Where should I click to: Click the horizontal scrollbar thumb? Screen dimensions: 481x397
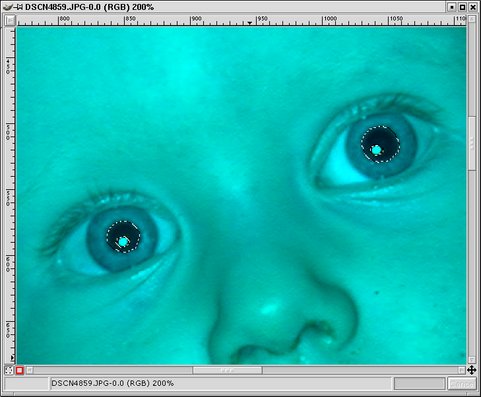pos(228,370)
